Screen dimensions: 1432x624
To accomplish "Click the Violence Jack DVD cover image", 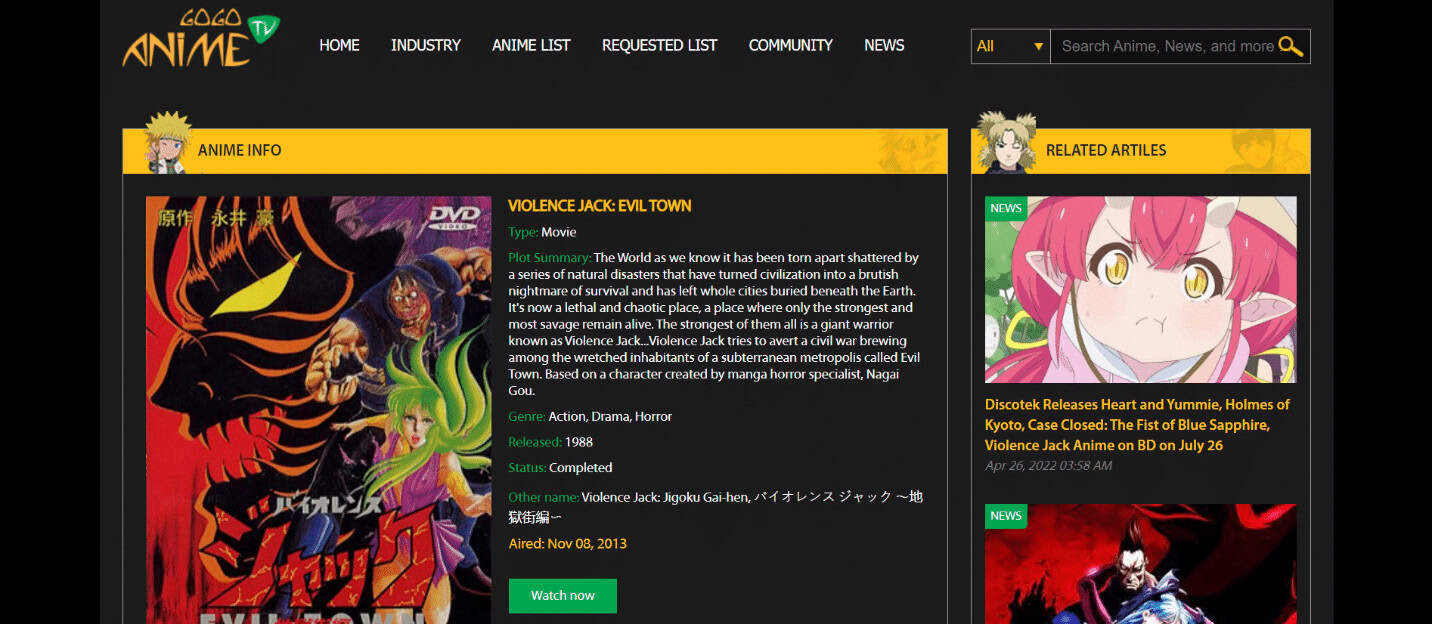I will (319, 410).
